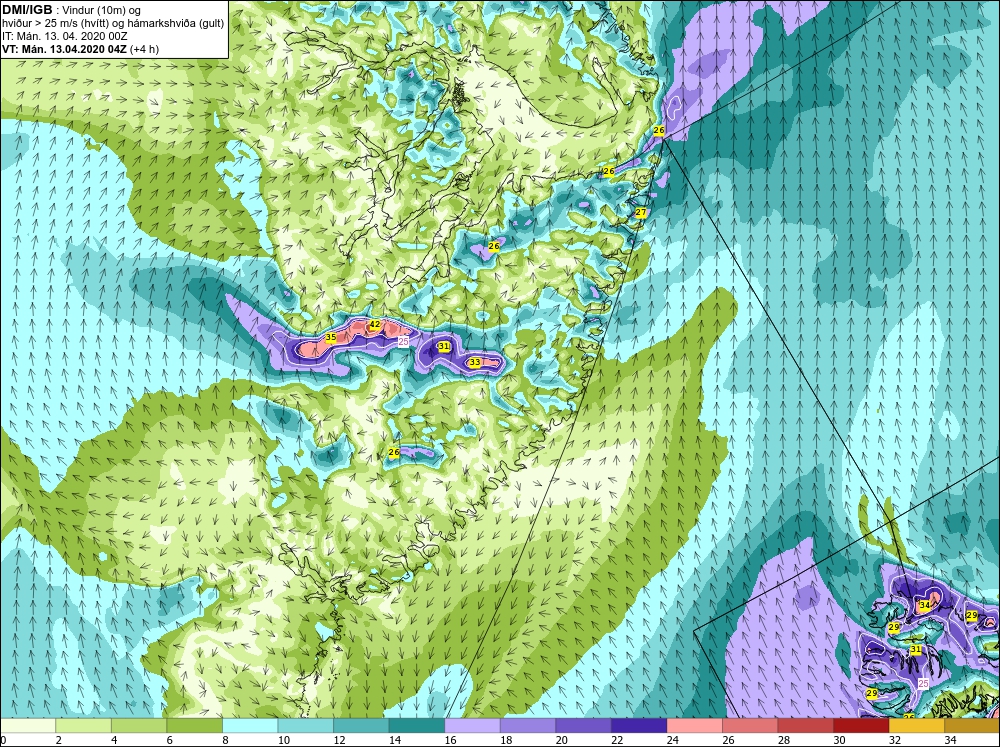
Task: Click the yellow 31 label next to the 33 label
Action: [x=444, y=346]
